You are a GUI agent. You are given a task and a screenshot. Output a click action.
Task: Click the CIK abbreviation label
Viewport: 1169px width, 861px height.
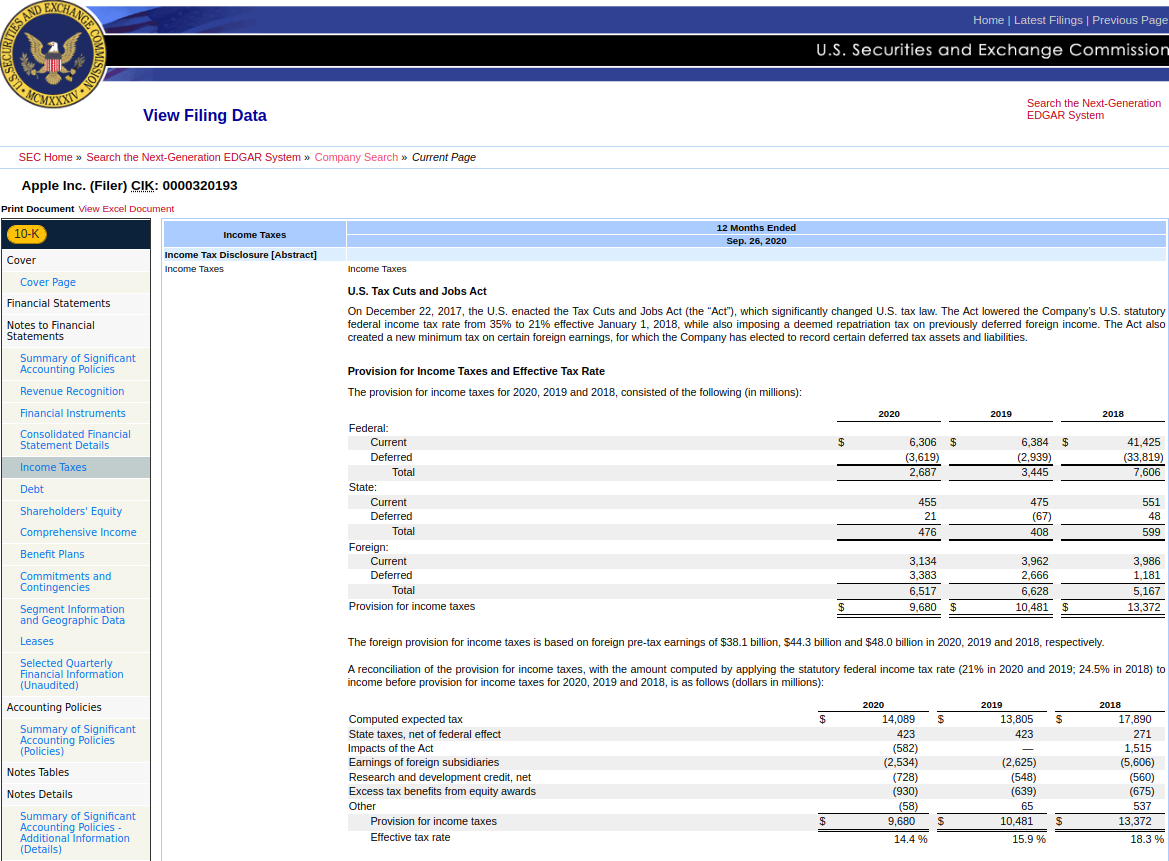pyautogui.click(x=142, y=186)
